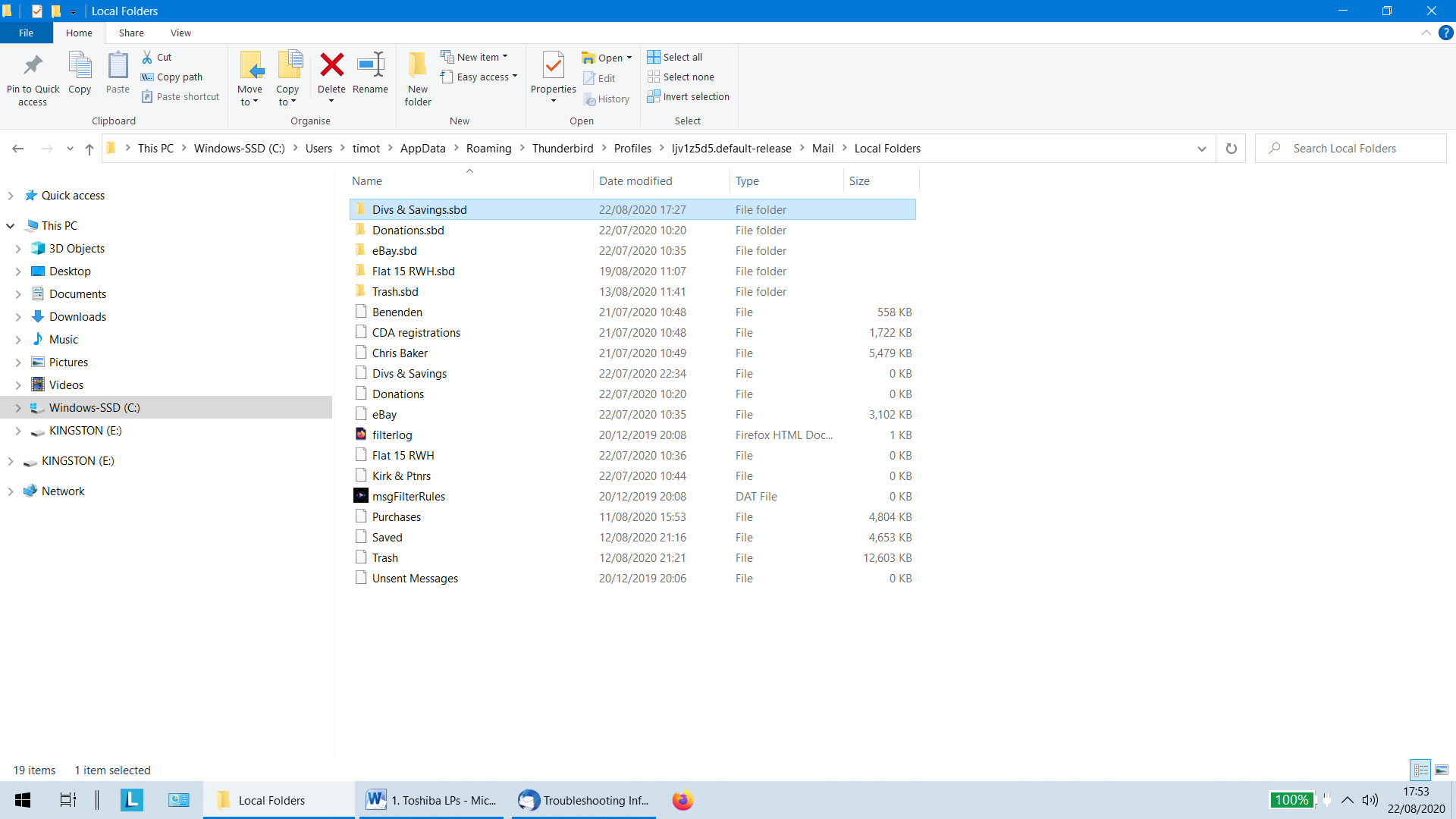Show hidden tray icons chevron
Viewport: 1456px width, 819px height.
(1348, 800)
